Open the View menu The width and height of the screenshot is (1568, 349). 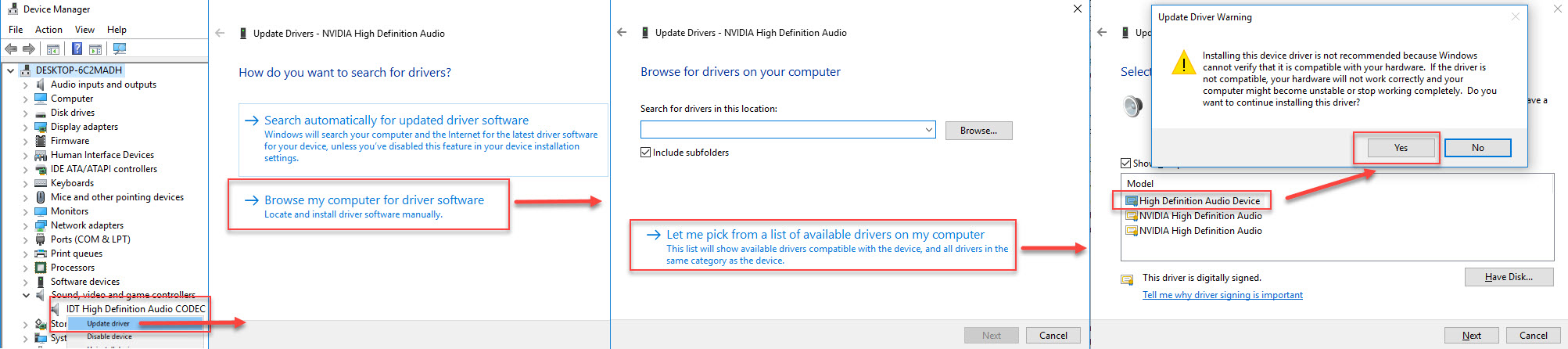tap(84, 30)
